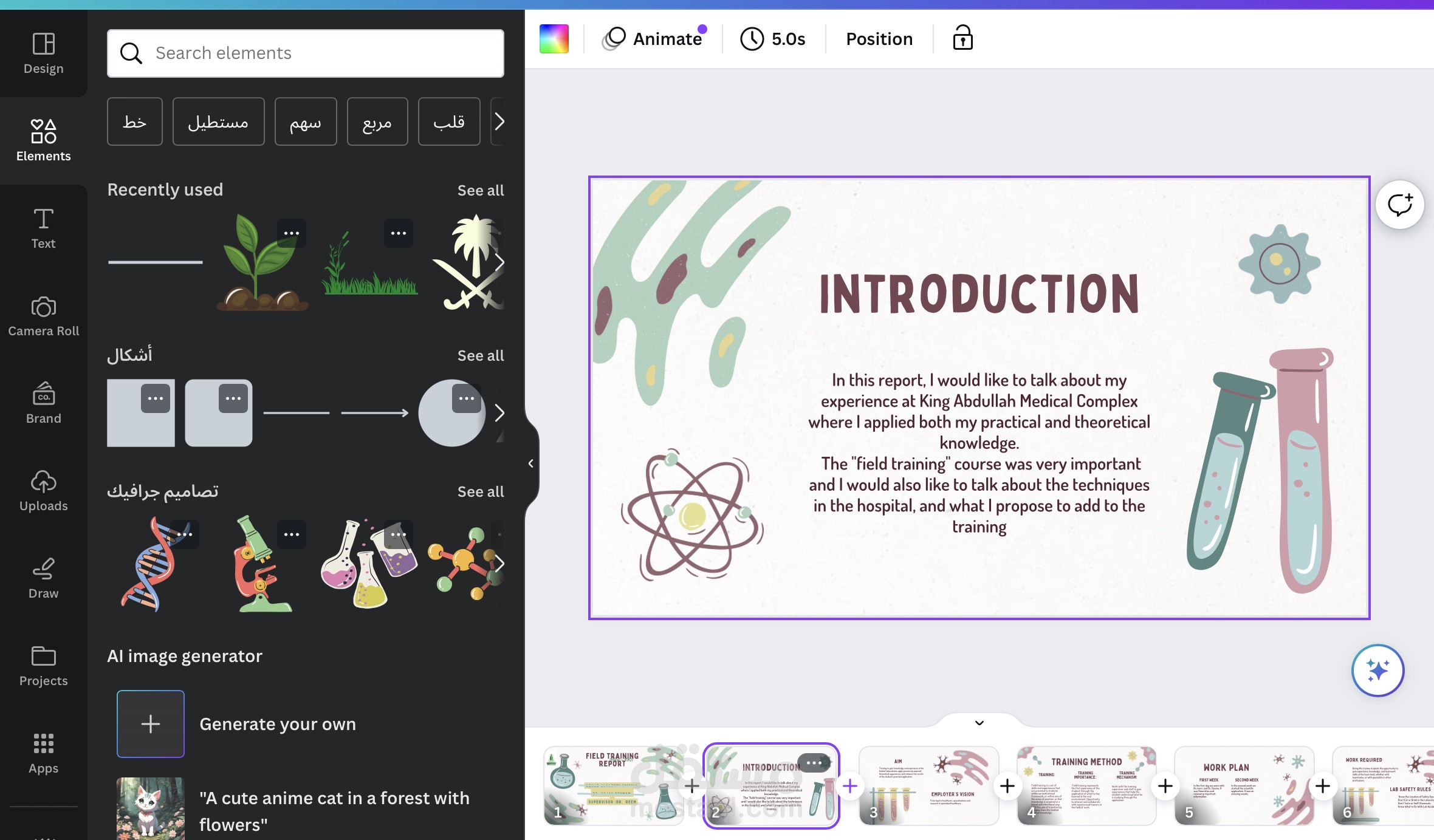Viewport: 1434px width, 840px height.
Task: Select the قلب suggestion chip
Action: [x=449, y=121]
